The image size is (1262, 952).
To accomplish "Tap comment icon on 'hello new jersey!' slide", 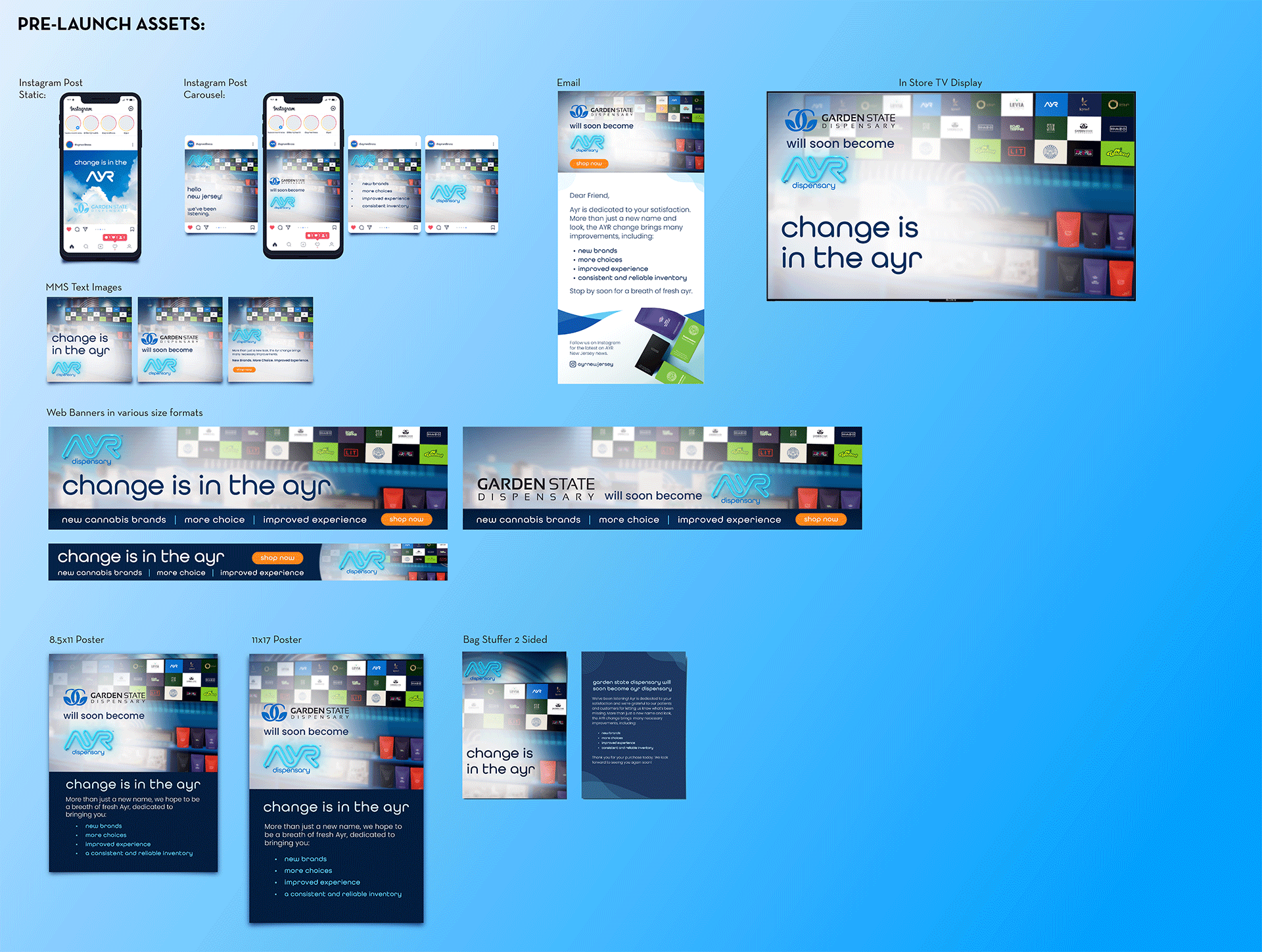I will click(x=198, y=227).
